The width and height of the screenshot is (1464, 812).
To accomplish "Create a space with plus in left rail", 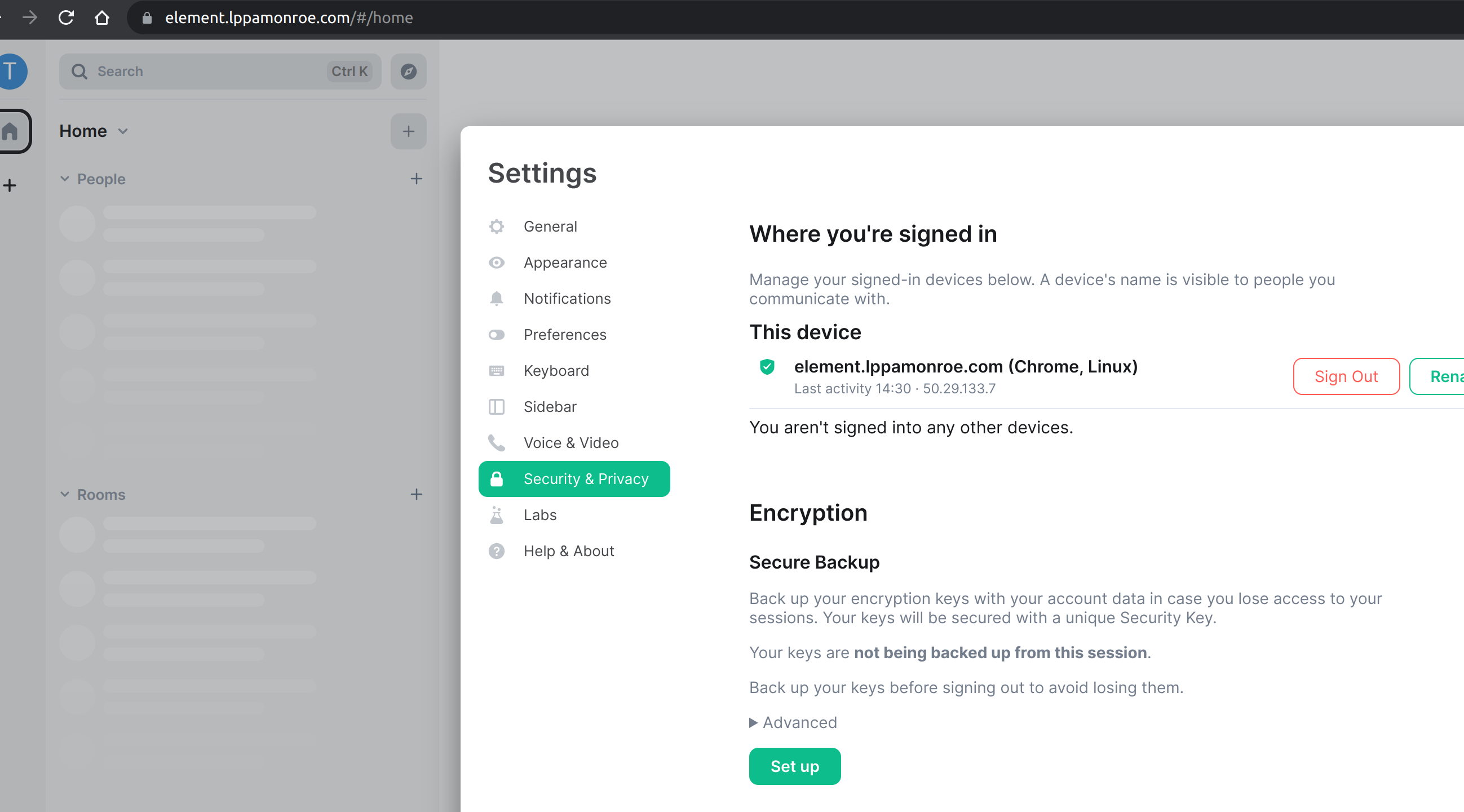I will click(x=10, y=185).
